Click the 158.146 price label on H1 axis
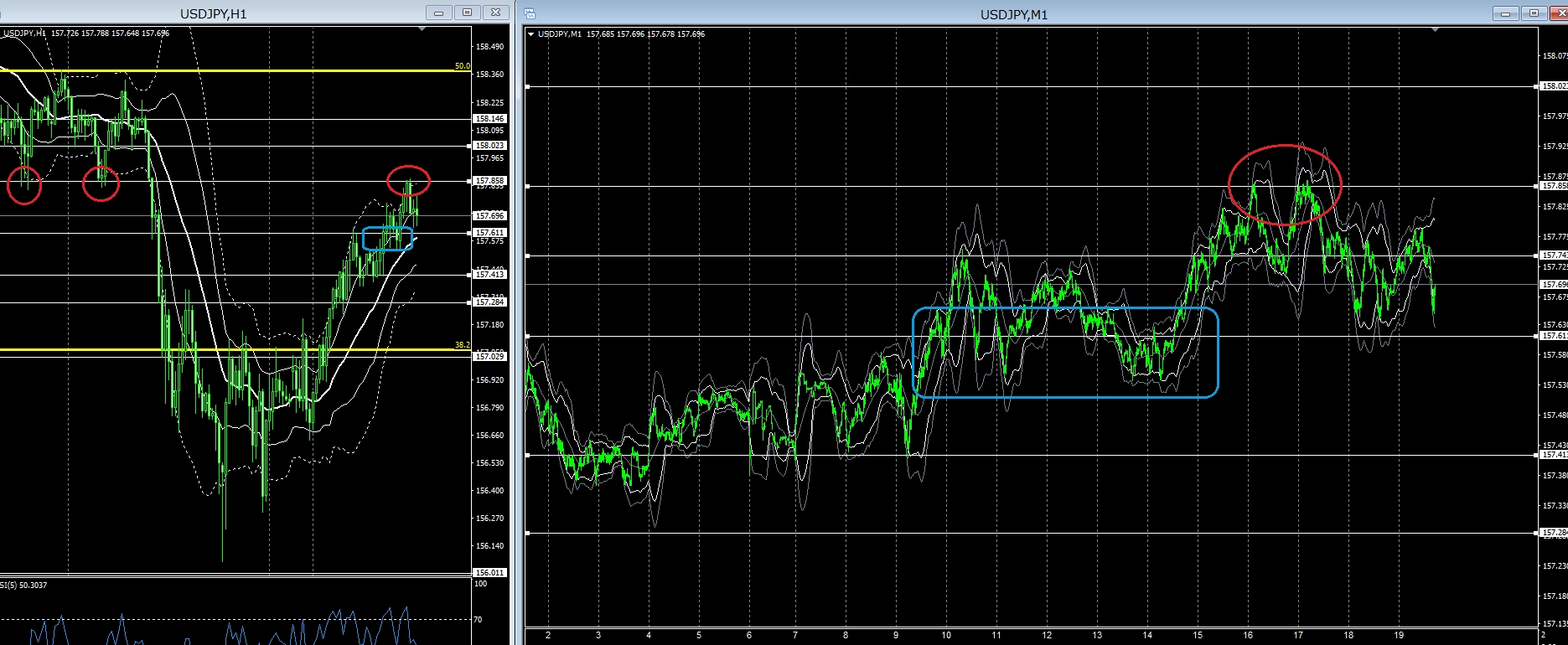The width and height of the screenshot is (1568, 645). (489, 119)
